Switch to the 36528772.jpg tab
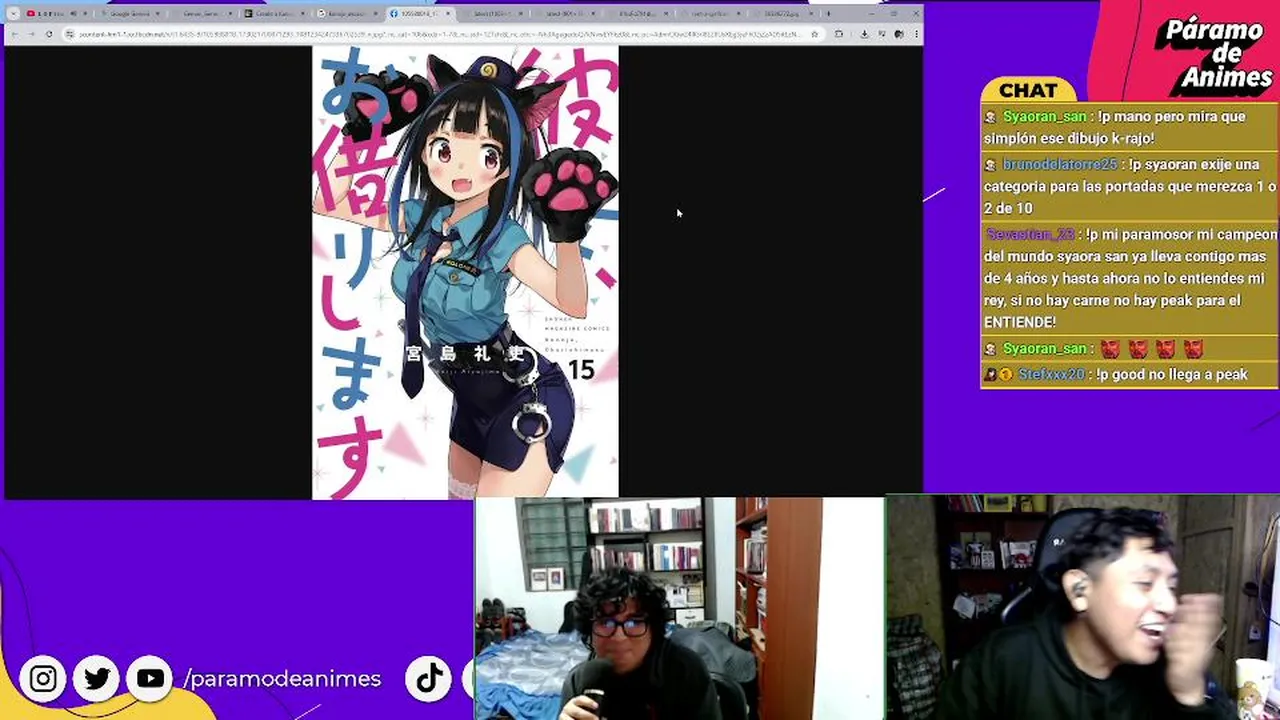This screenshot has height=720, width=1280. (x=787, y=14)
